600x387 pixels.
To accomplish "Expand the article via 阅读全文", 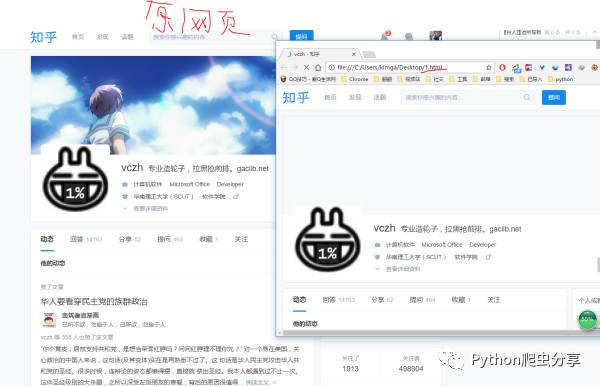I will 260,382.
